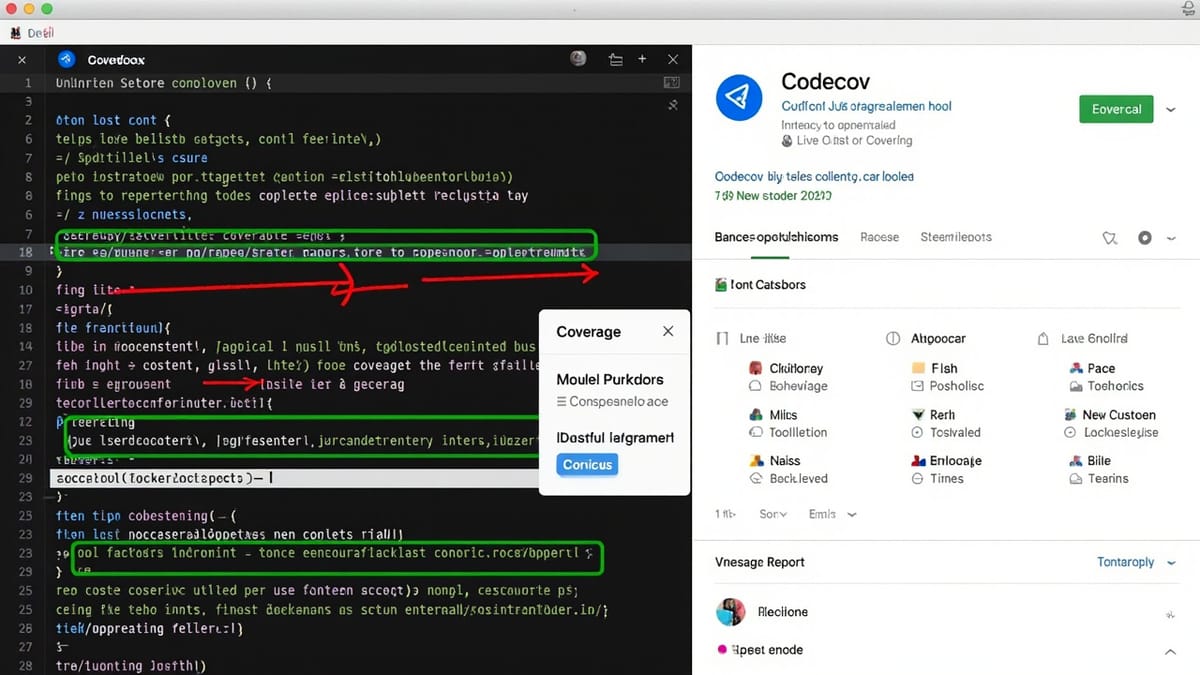Click the Clkitlorey red icon
This screenshot has height=675, width=1200.
(756, 368)
